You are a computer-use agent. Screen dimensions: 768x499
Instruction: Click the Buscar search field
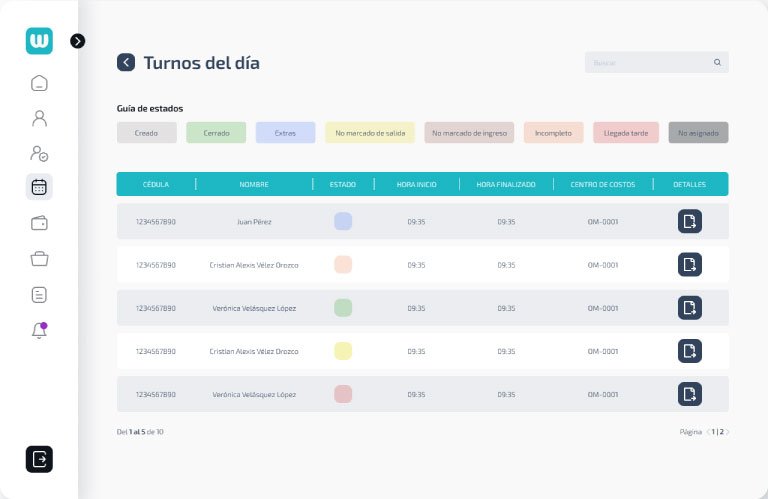tap(650, 62)
